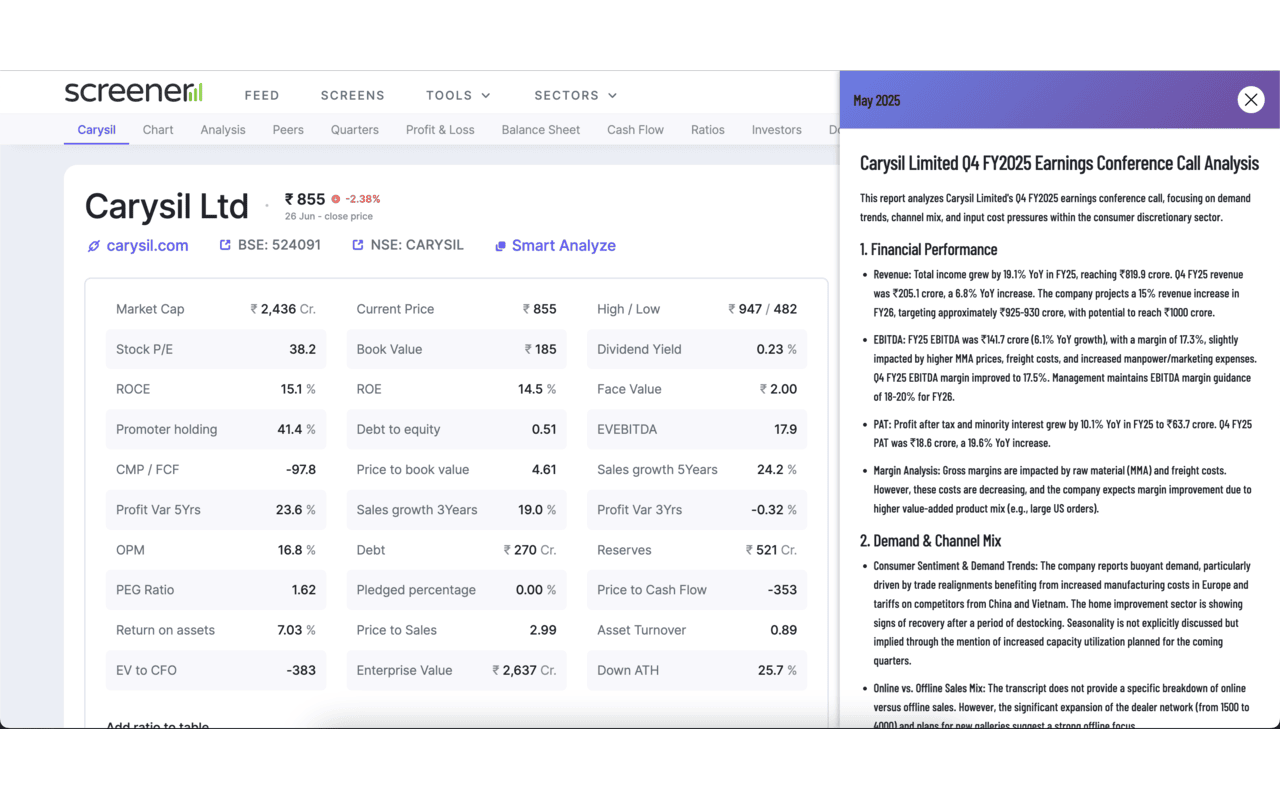Click the external link icon beside BSE: 524091

coord(225,245)
